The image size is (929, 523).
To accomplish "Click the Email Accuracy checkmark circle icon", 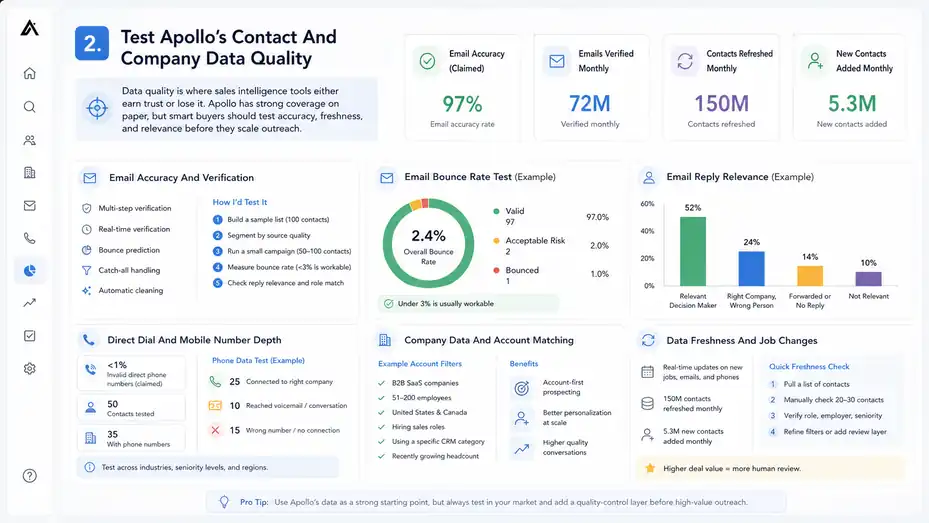I will pyautogui.click(x=427, y=61).
